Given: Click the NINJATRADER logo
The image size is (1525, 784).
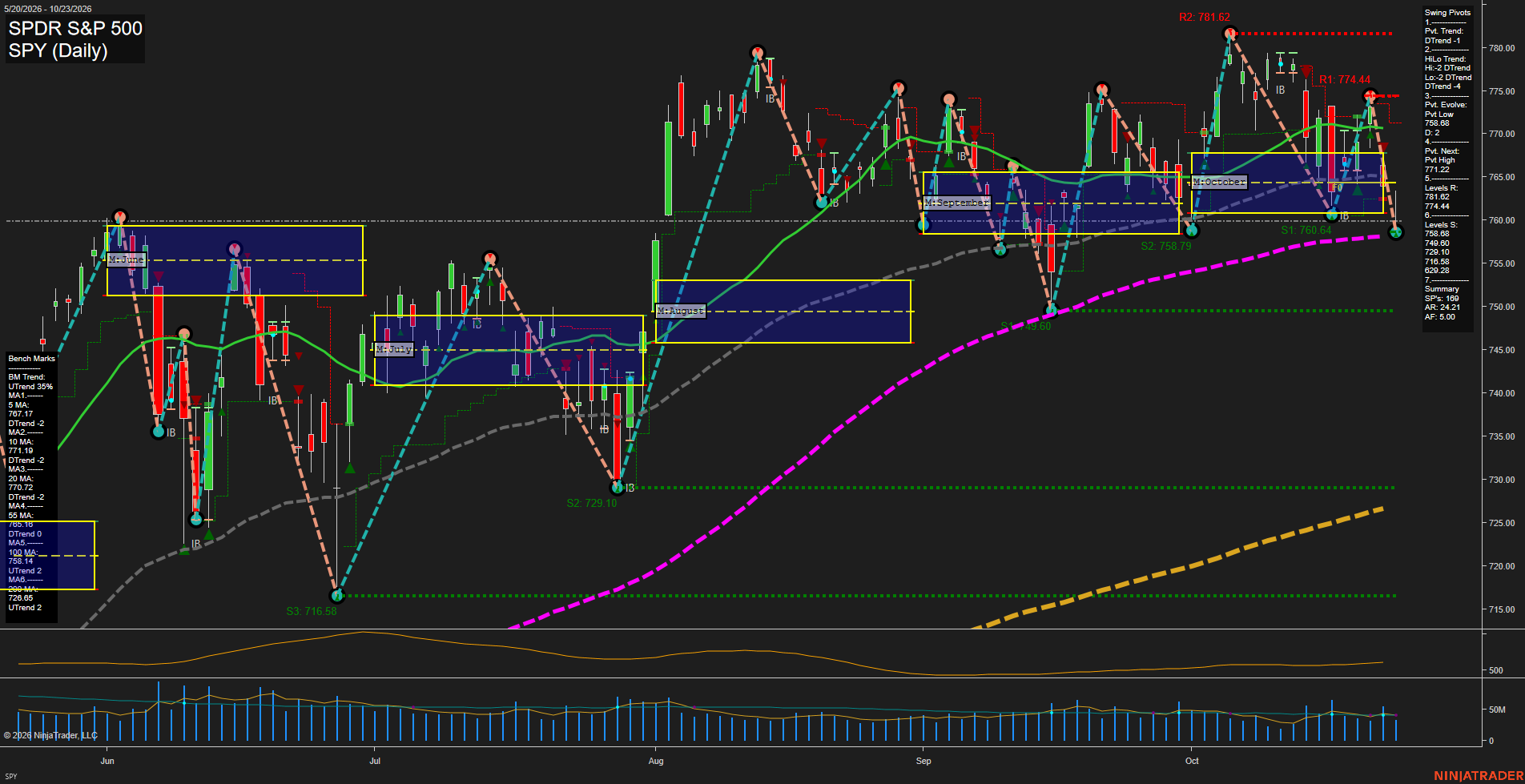Looking at the screenshot, I should 1478,775.
